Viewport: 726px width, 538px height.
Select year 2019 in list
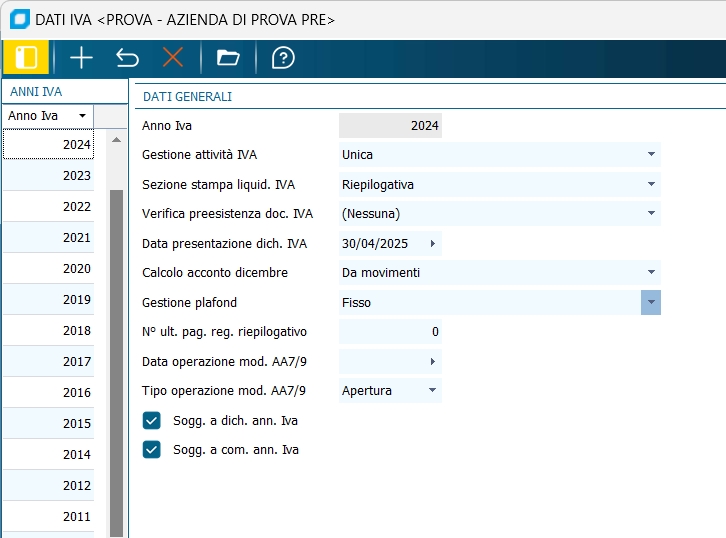[x=49, y=300]
